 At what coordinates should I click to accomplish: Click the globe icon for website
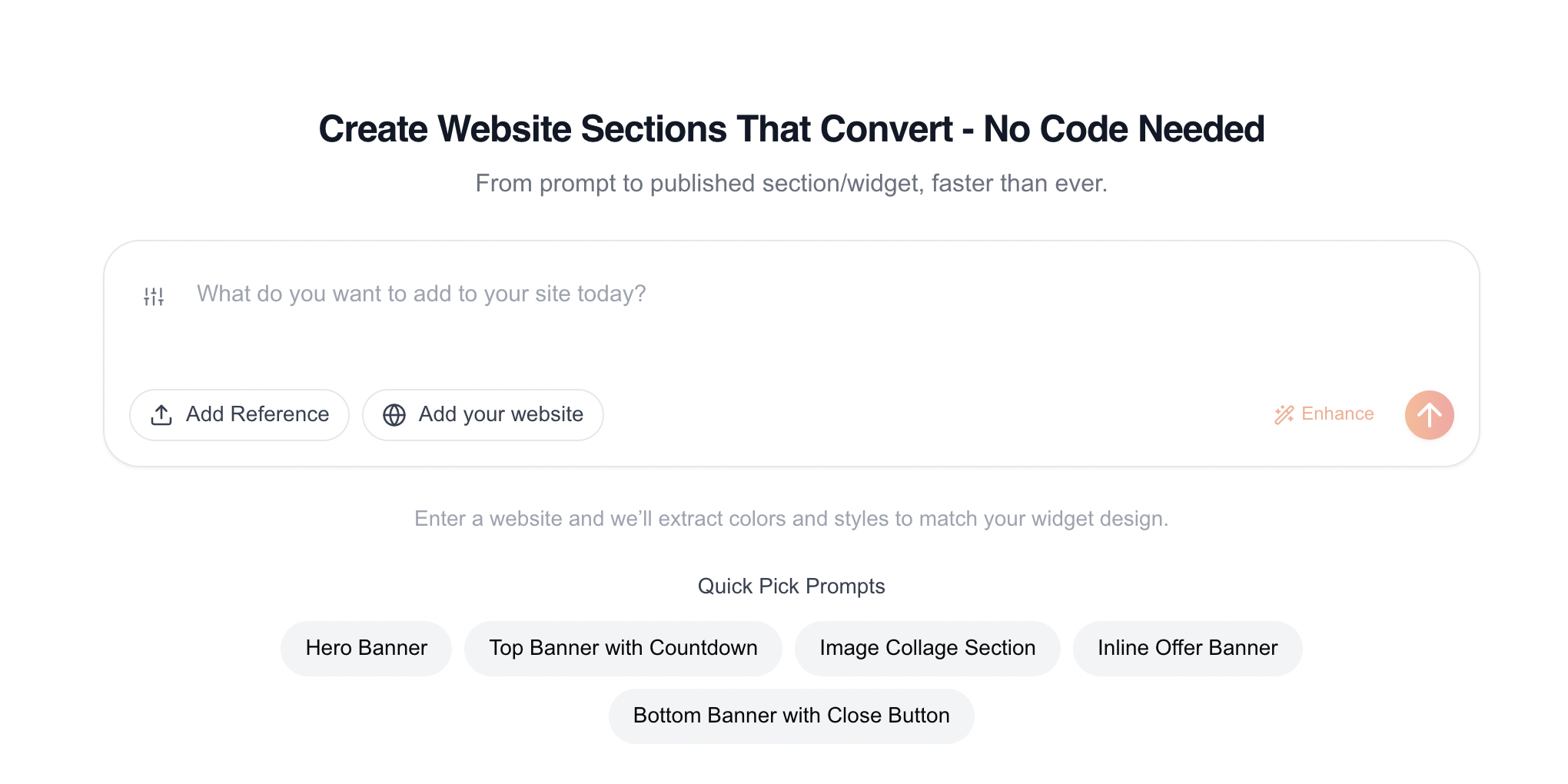[x=394, y=415]
